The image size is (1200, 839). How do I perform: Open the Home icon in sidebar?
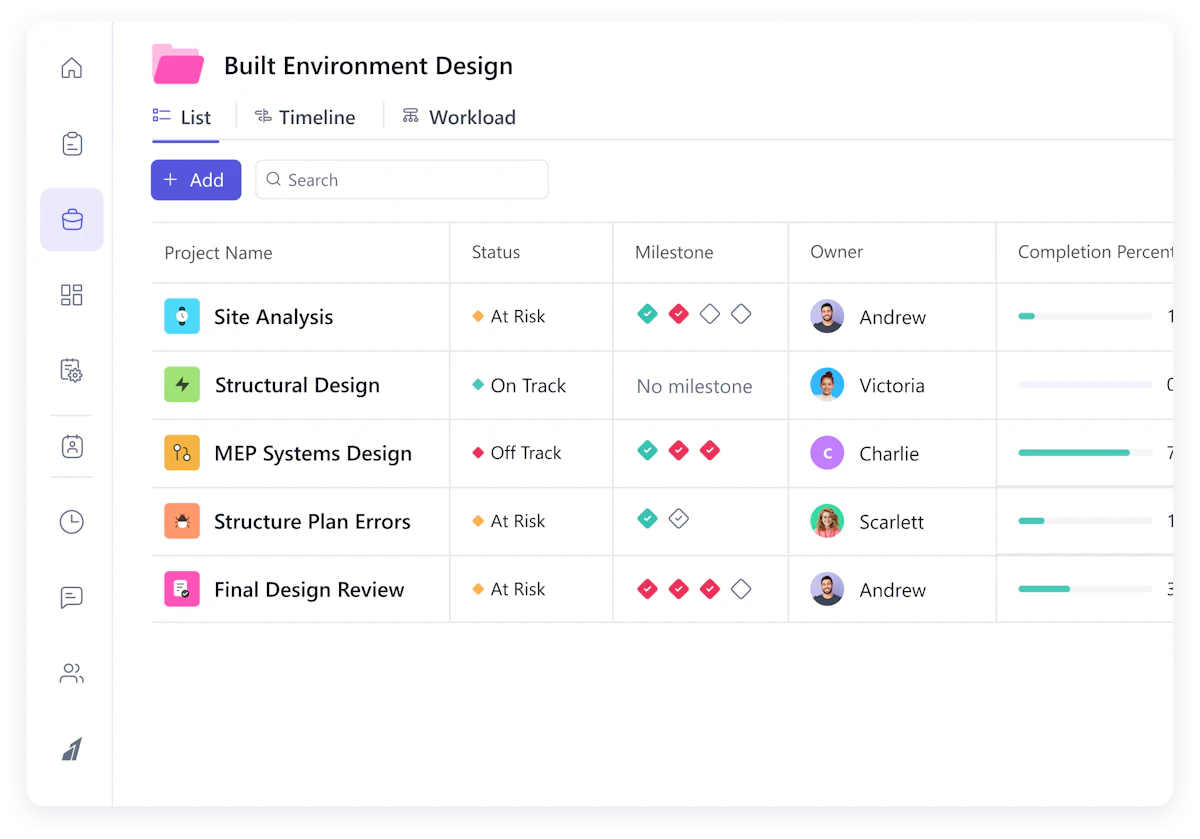[x=71, y=68]
